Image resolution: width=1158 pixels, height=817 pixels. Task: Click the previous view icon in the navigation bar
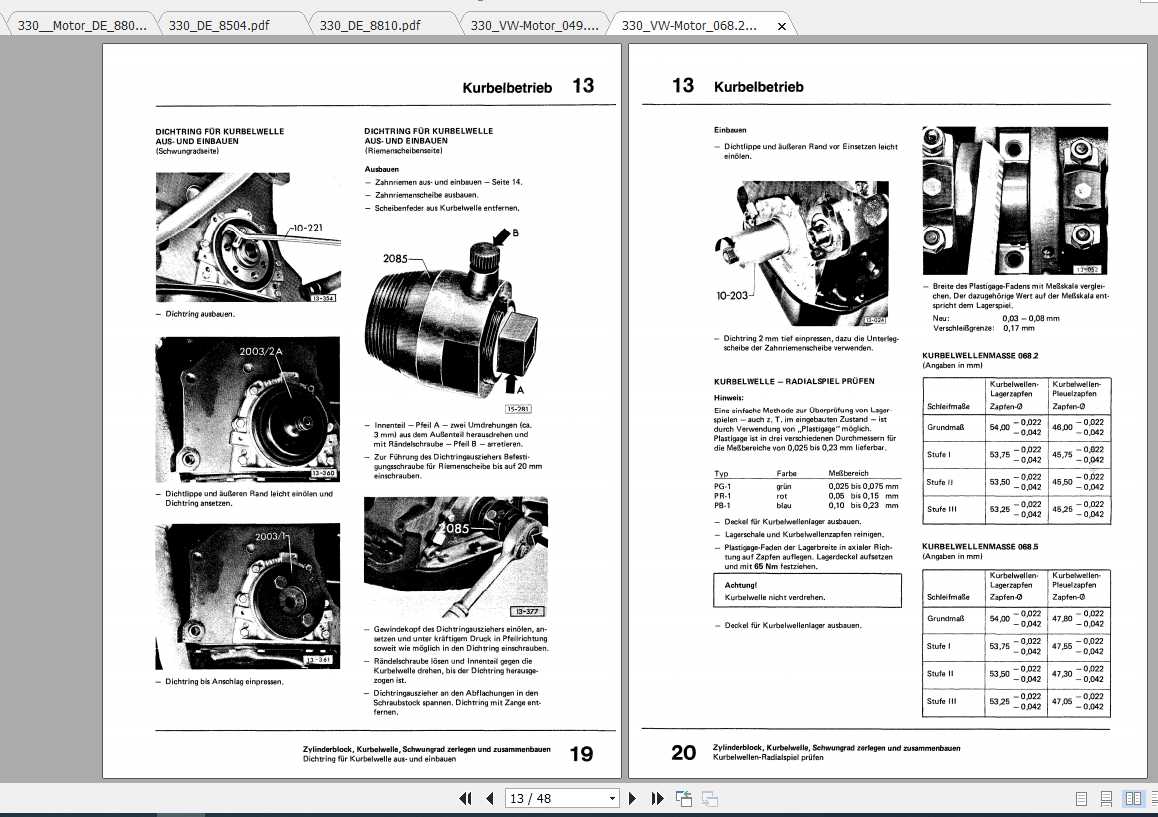click(x=684, y=798)
